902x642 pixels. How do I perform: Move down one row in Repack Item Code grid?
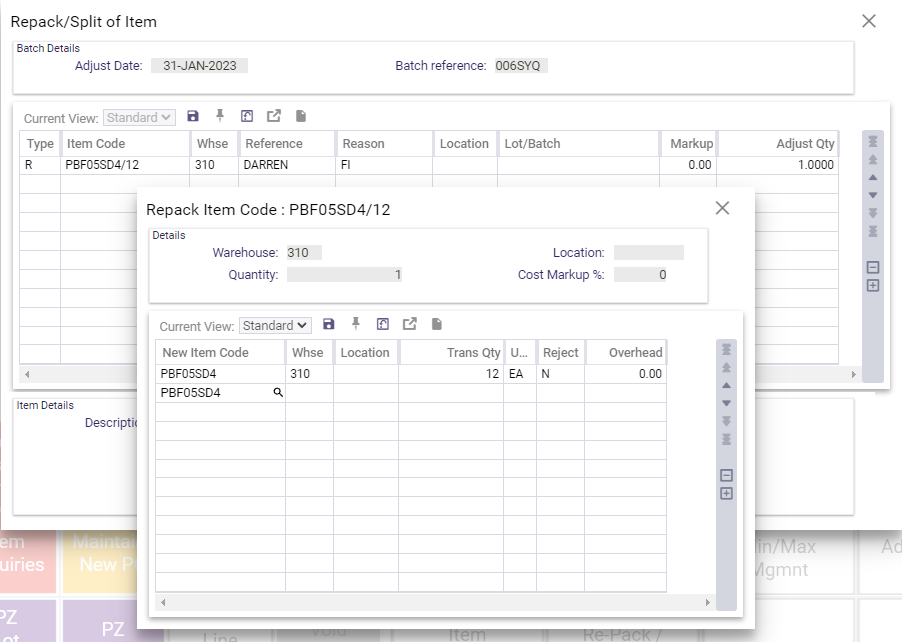coord(727,403)
